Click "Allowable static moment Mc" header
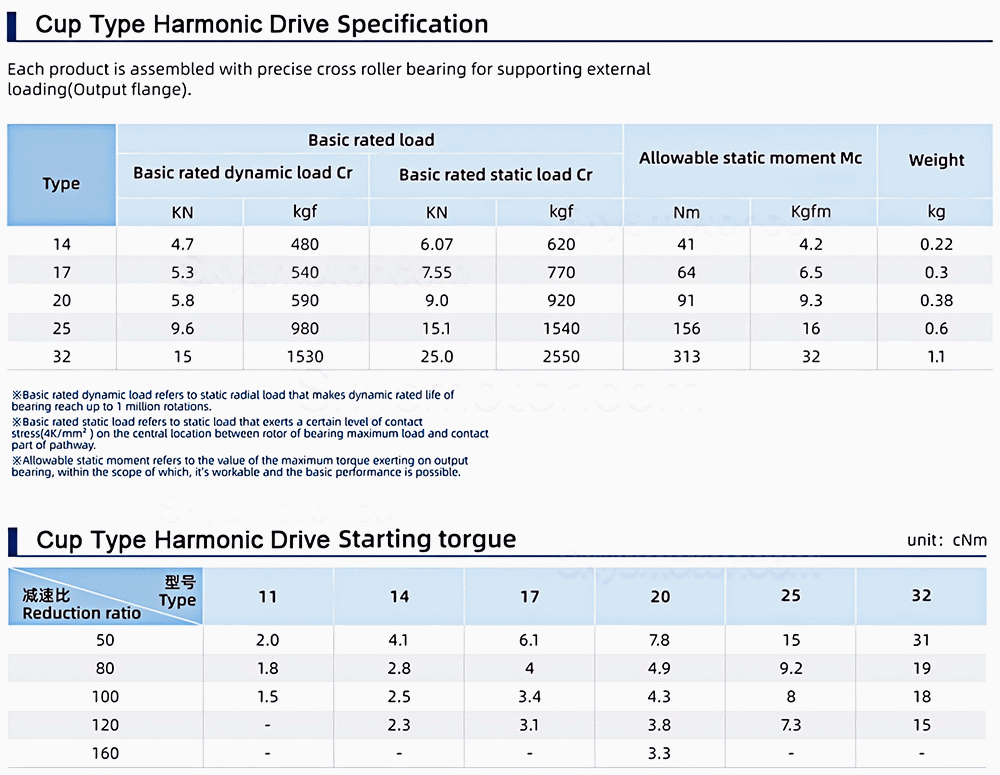Screen dimensions: 1000x775 click(x=750, y=158)
